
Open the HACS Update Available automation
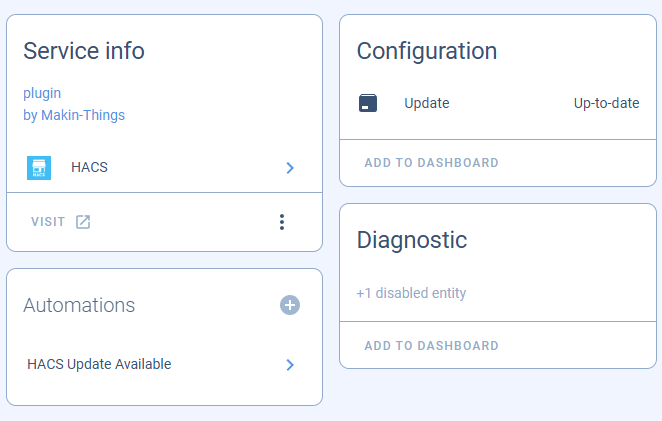coord(99,364)
